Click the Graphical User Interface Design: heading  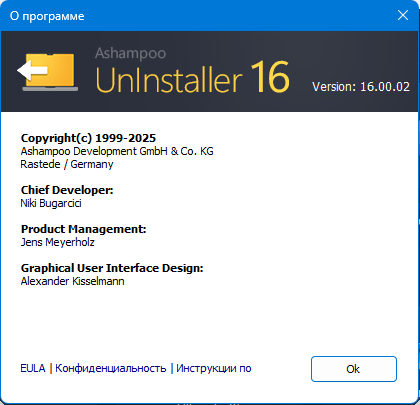pos(112,268)
